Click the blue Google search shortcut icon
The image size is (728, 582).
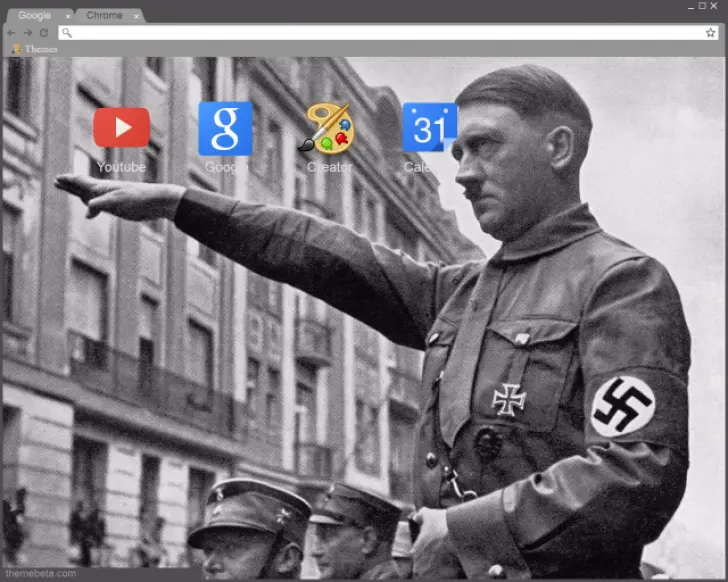tap(225, 128)
